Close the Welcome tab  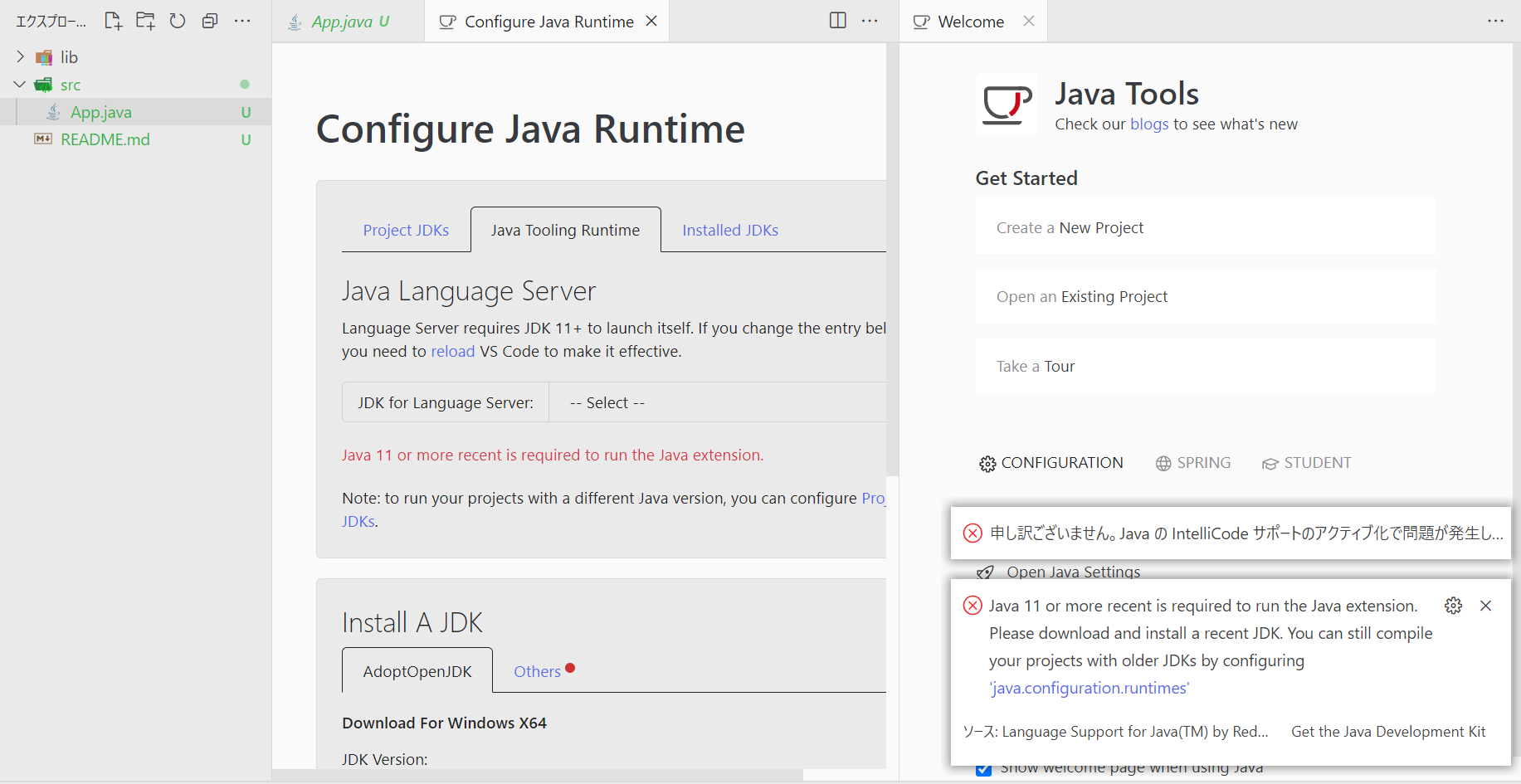click(x=1029, y=21)
